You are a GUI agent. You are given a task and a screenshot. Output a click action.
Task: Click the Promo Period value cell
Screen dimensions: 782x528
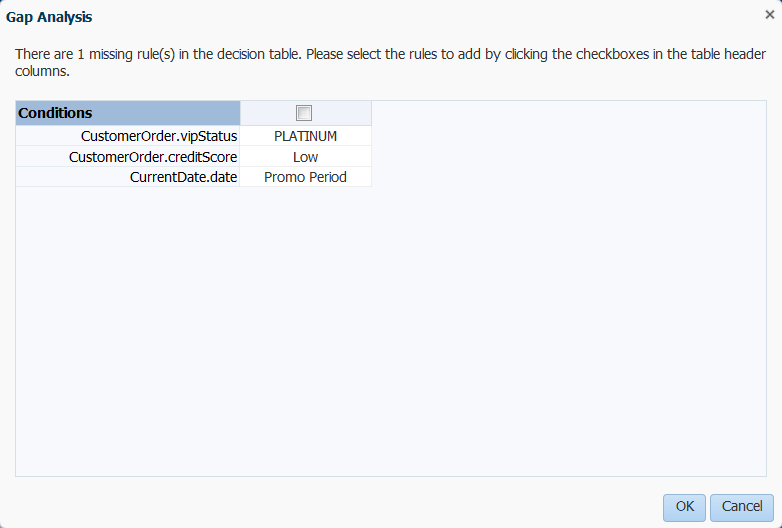(x=305, y=177)
